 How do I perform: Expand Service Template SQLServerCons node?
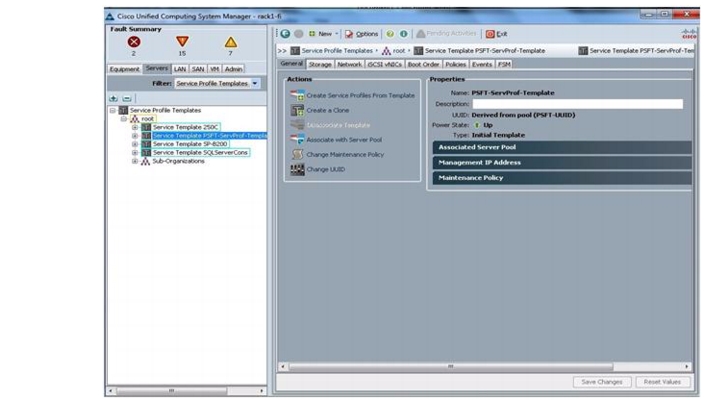[135, 153]
